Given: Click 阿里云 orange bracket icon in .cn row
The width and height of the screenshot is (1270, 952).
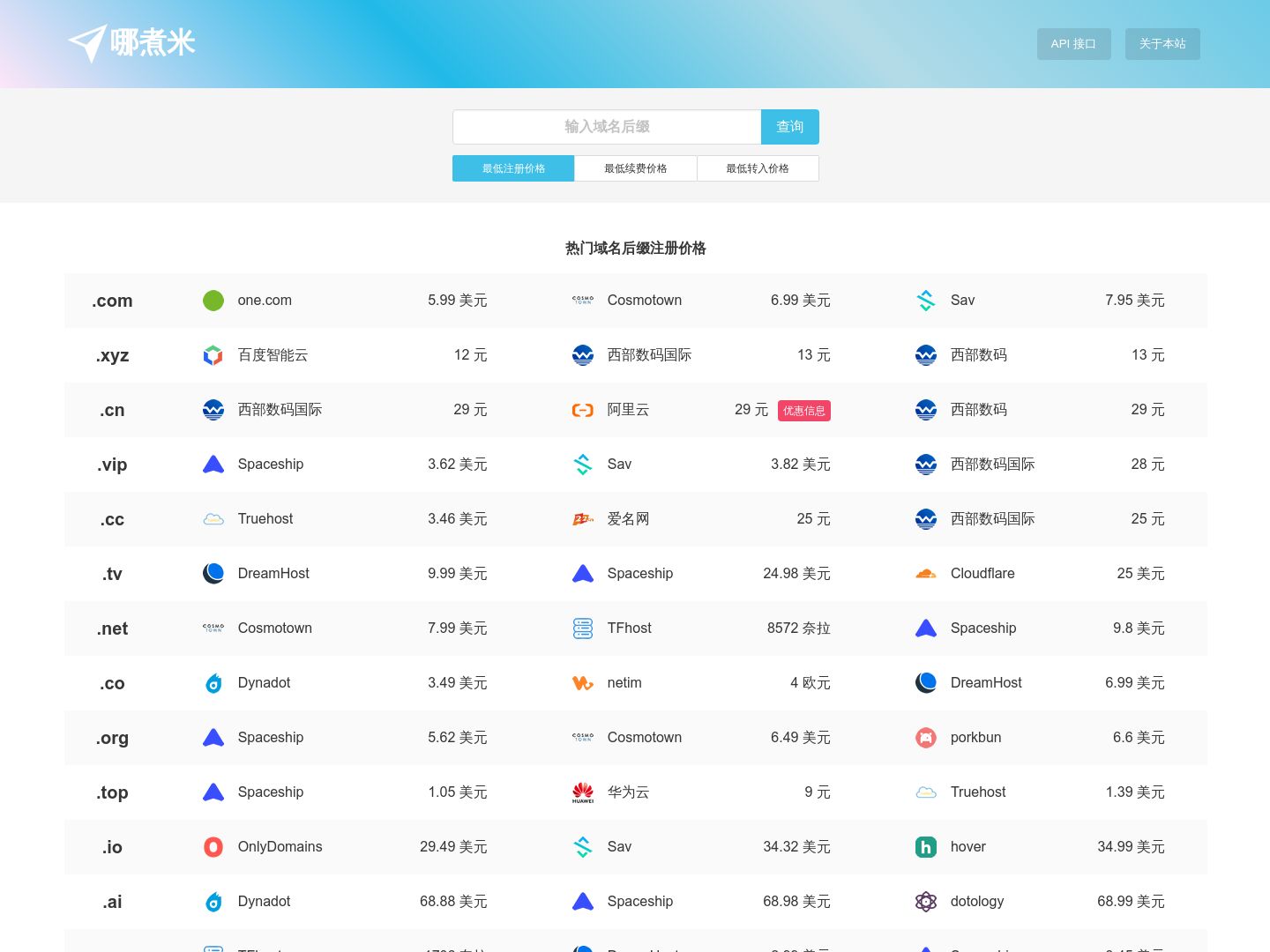Looking at the screenshot, I should (583, 410).
